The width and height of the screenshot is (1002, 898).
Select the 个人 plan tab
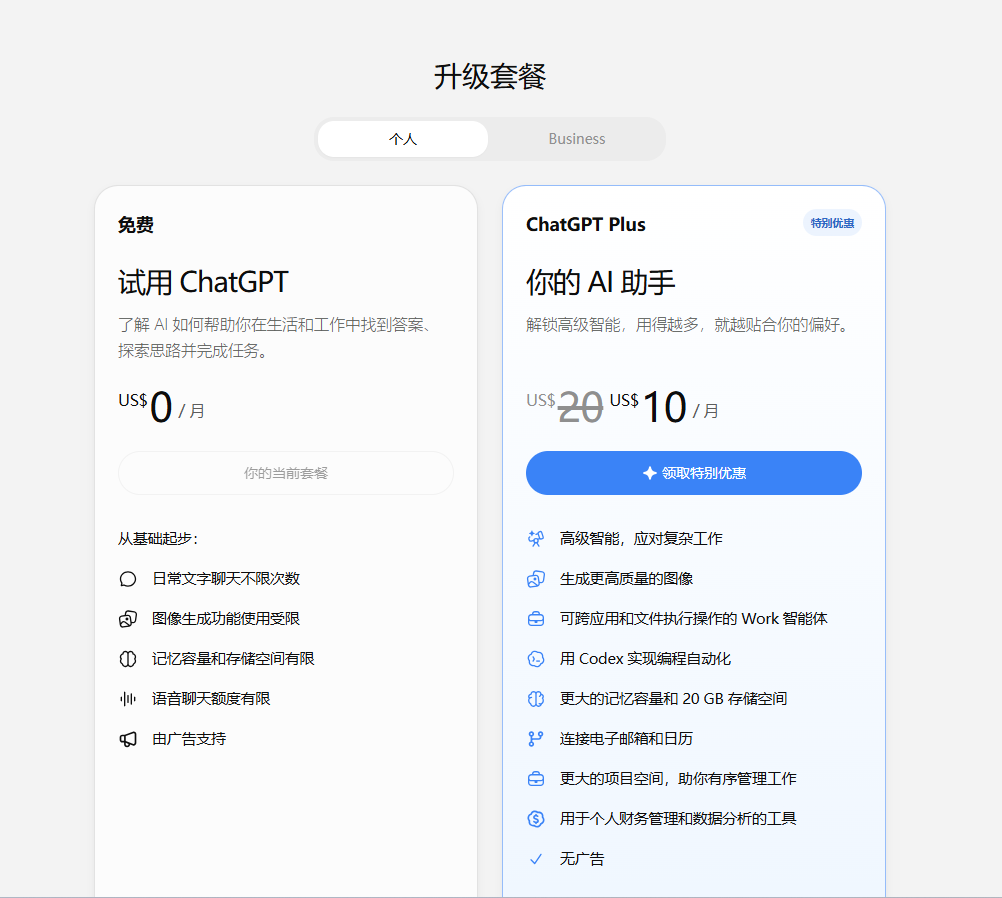pyautogui.click(x=403, y=139)
